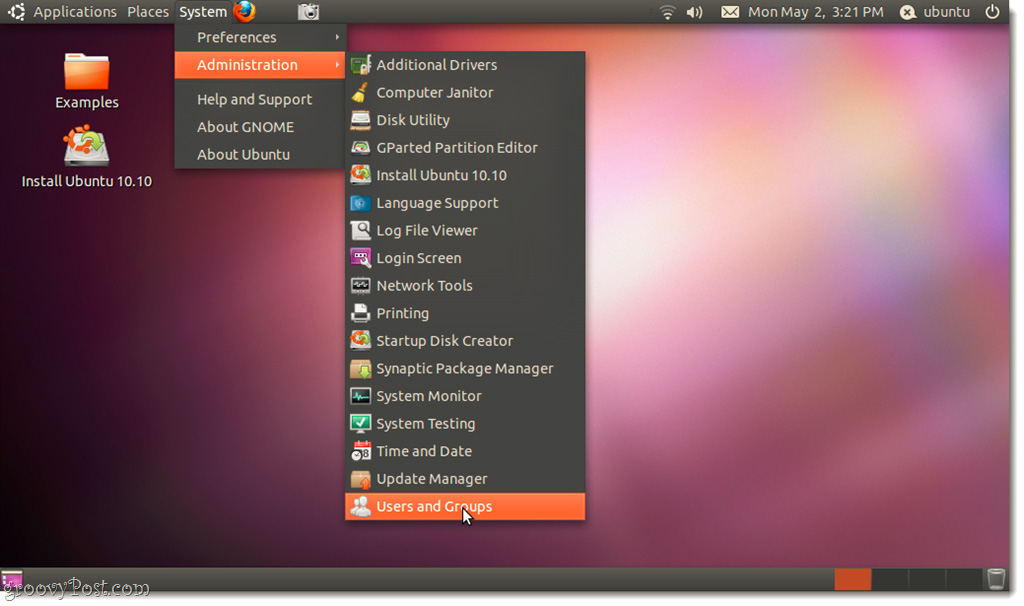Screen dimensions: 1024x606
Task: Open the Places menu
Action: [148, 12]
